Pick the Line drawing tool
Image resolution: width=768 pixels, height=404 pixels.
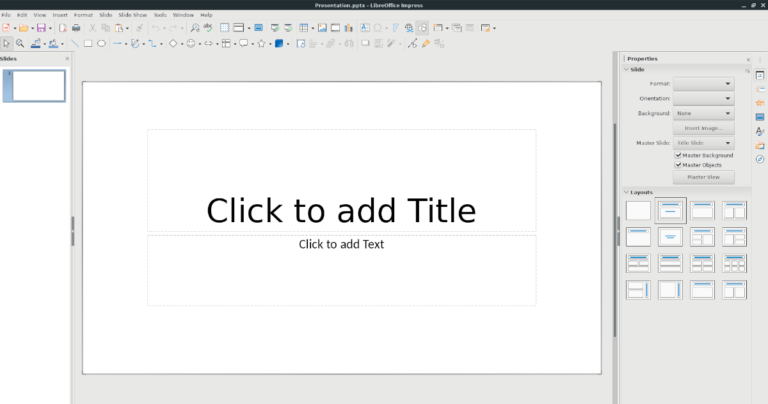click(75, 44)
